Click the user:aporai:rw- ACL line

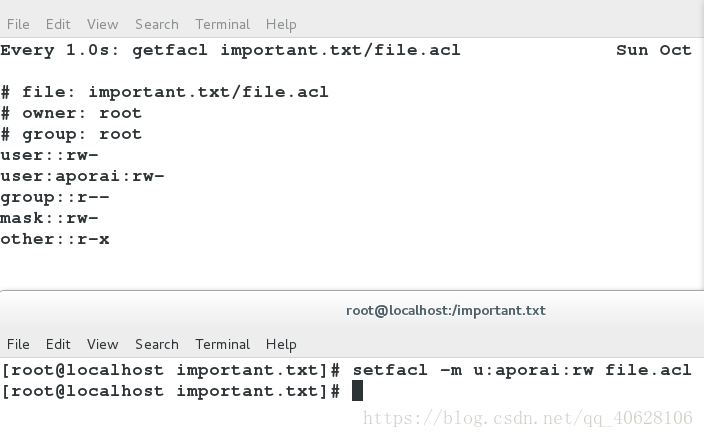tap(82, 176)
